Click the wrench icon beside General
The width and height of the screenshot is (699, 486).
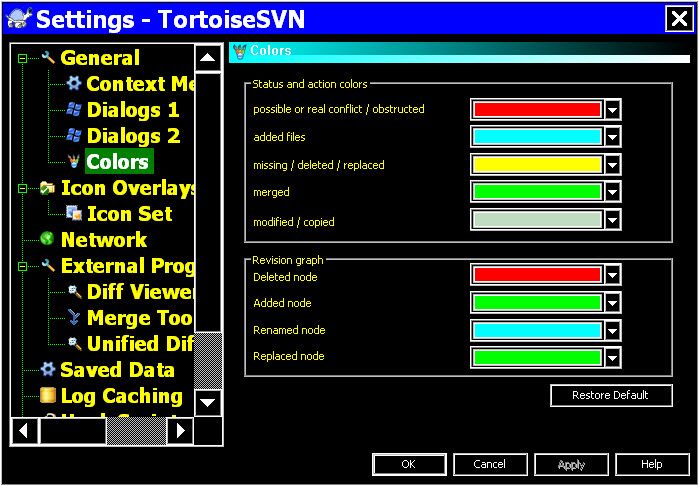(48, 58)
